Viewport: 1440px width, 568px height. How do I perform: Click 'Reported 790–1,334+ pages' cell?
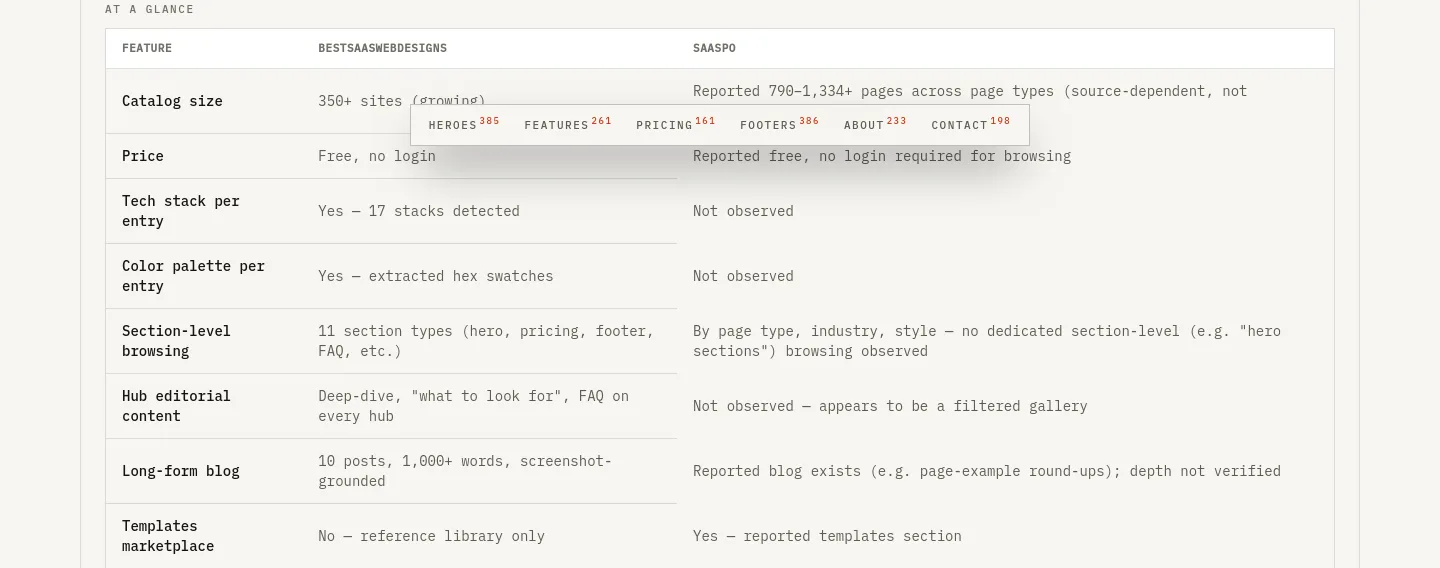click(x=970, y=91)
